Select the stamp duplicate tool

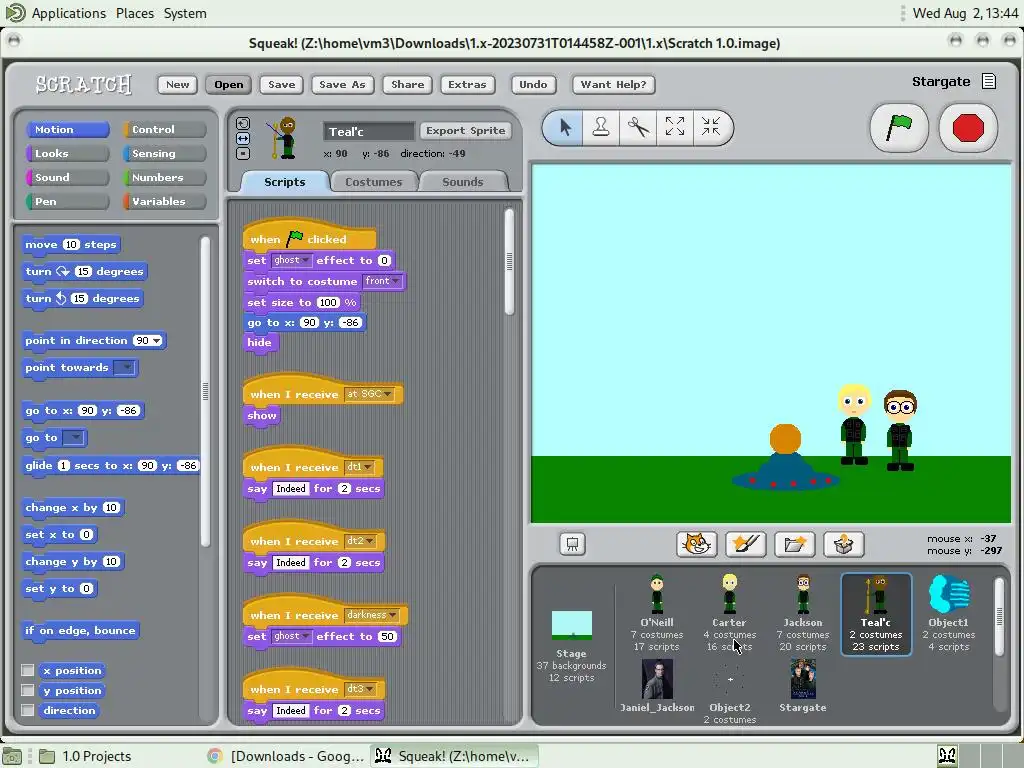point(601,127)
